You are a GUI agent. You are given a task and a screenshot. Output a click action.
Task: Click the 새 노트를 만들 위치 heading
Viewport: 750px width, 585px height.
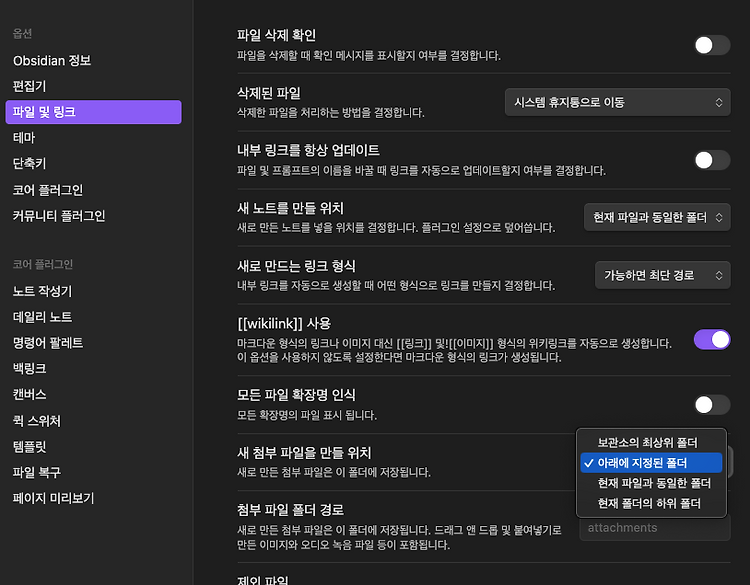[x=290, y=208]
